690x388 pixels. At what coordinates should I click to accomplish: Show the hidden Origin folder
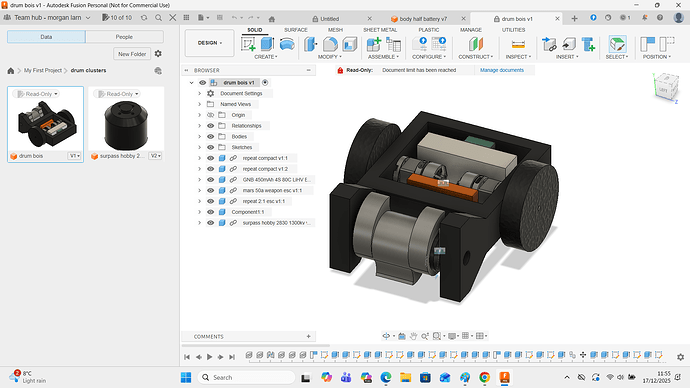pyautogui.click(x=210, y=115)
